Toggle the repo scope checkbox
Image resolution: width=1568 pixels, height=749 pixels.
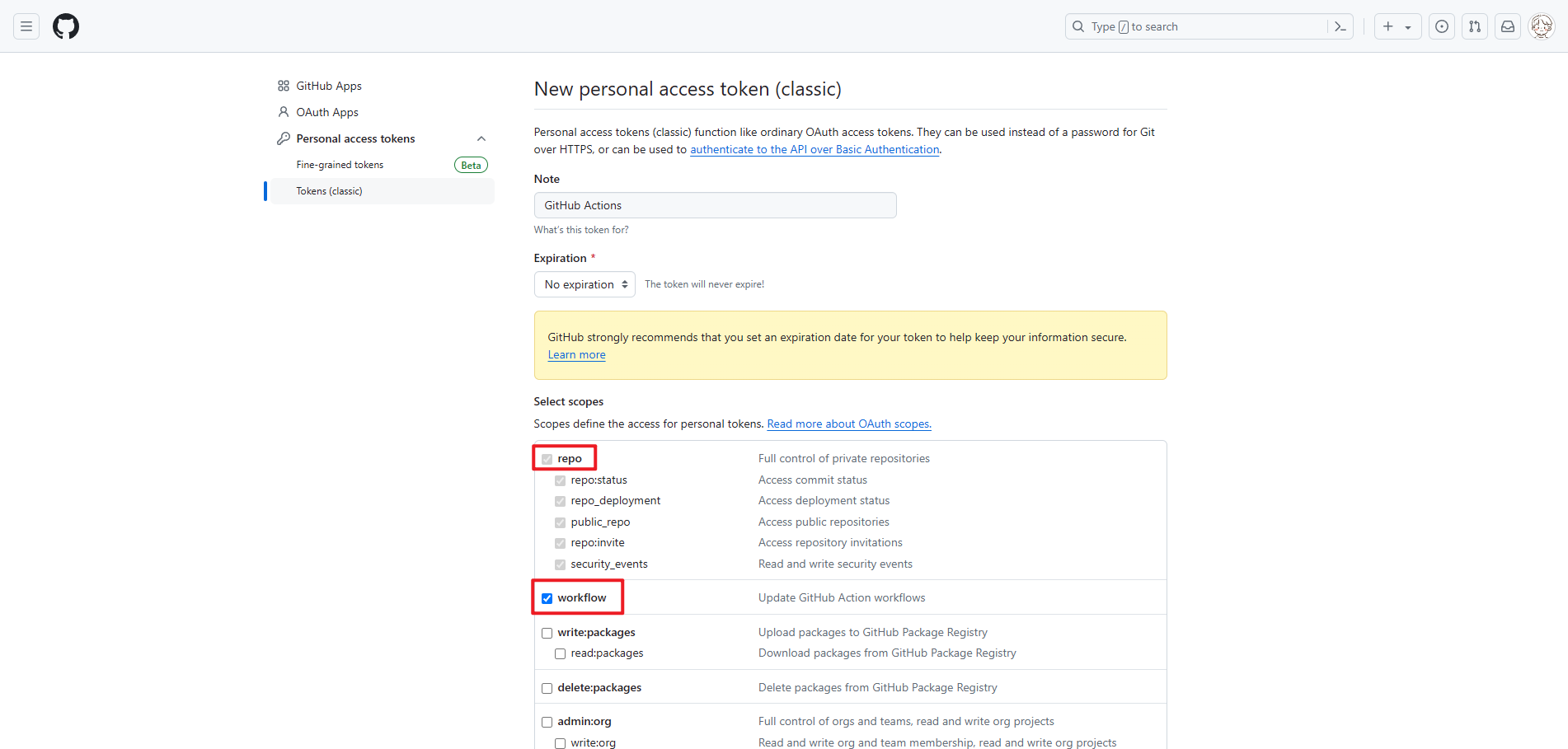coord(547,459)
